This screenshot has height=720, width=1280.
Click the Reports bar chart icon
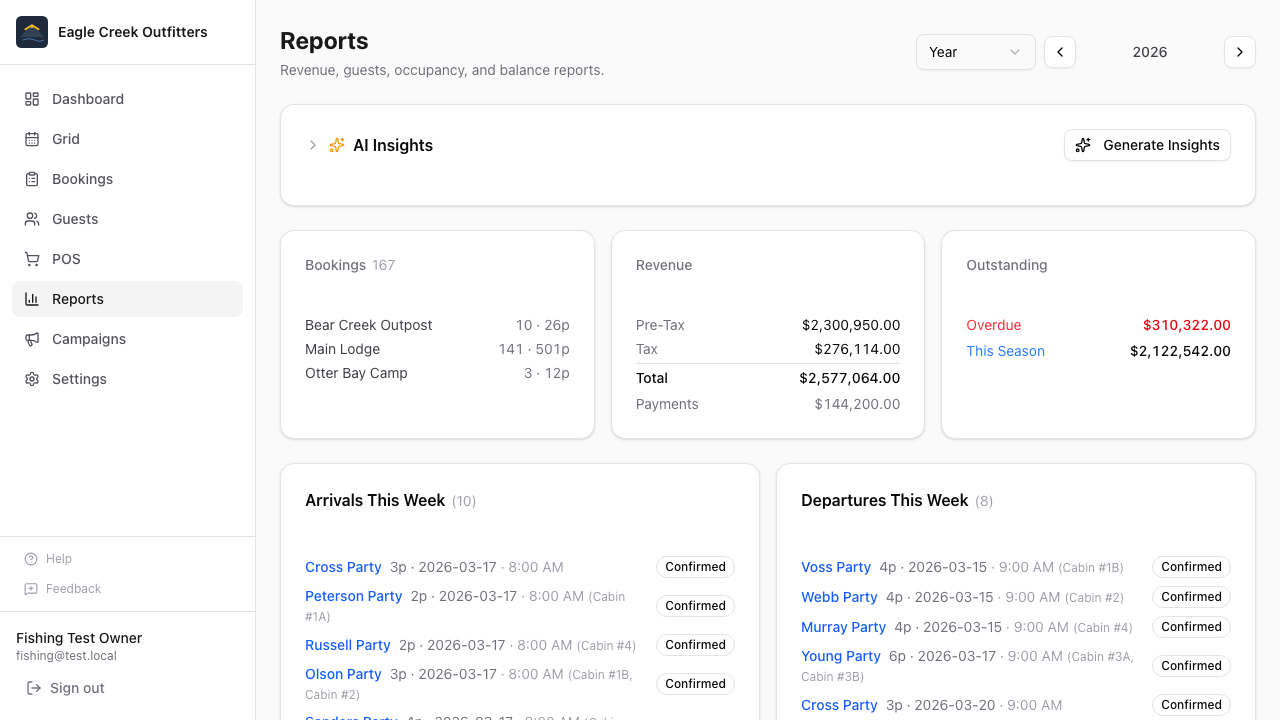31,299
